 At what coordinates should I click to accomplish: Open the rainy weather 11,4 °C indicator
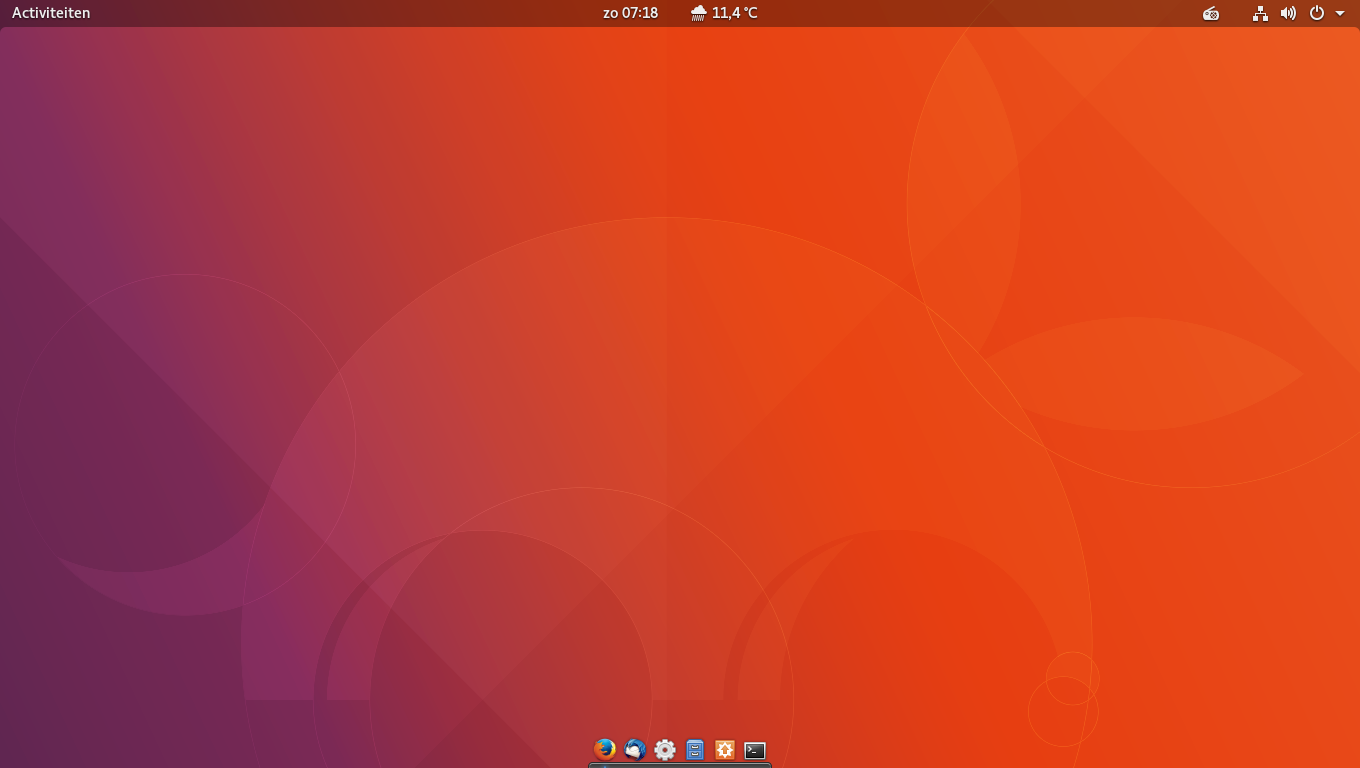click(x=724, y=13)
